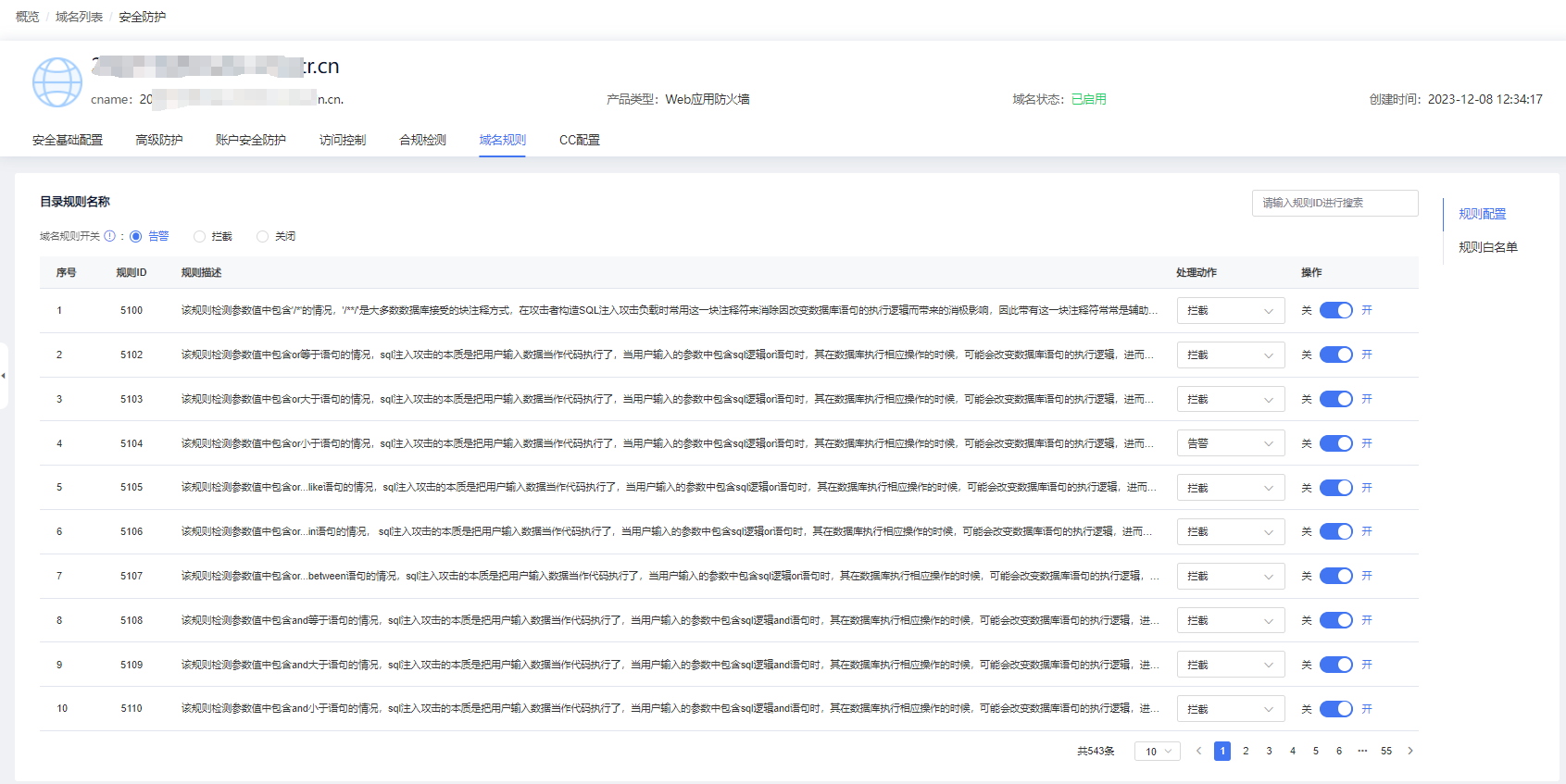Screen dimensions: 1566x784
Task: Switch to the CC配置 tab
Action: 579,141
